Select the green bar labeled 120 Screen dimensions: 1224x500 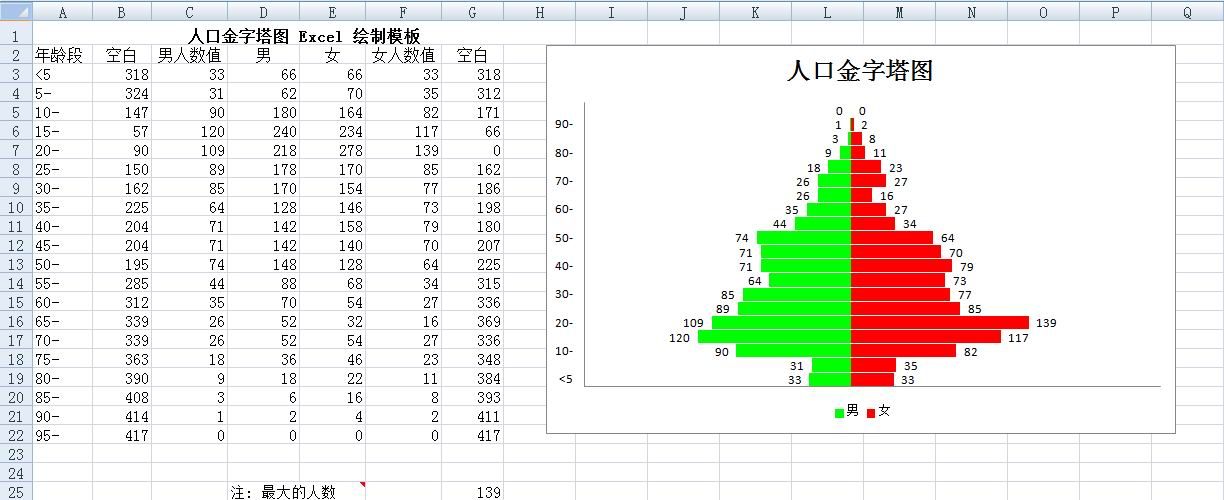[774, 337]
